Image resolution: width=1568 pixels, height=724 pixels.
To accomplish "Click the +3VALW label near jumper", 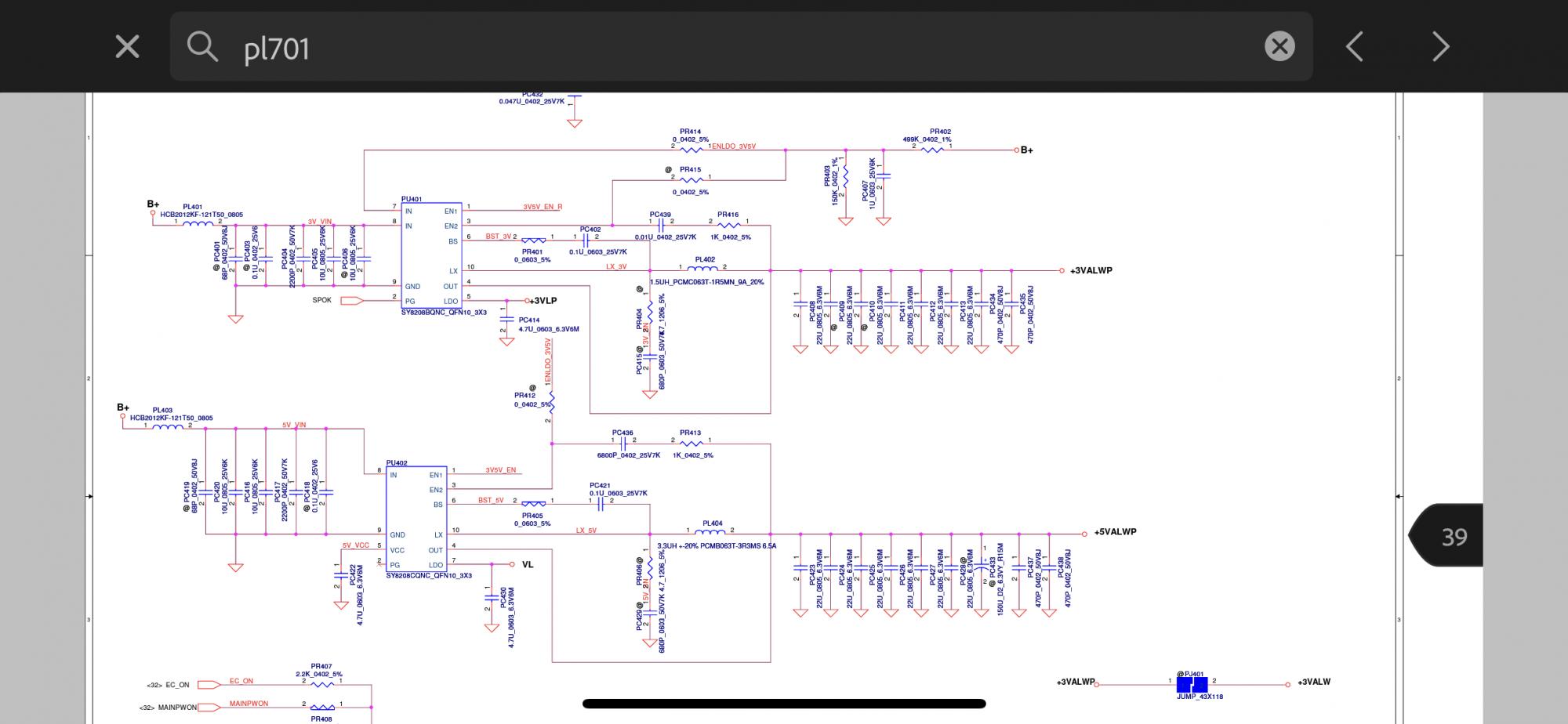I will click(1314, 682).
